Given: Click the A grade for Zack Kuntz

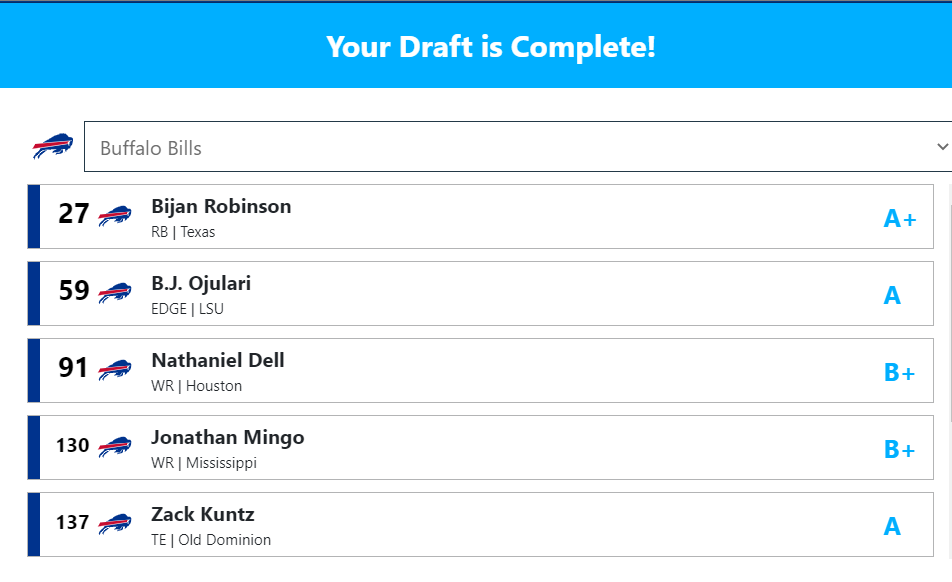Looking at the screenshot, I should pyautogui.click(x=892, y=527).
